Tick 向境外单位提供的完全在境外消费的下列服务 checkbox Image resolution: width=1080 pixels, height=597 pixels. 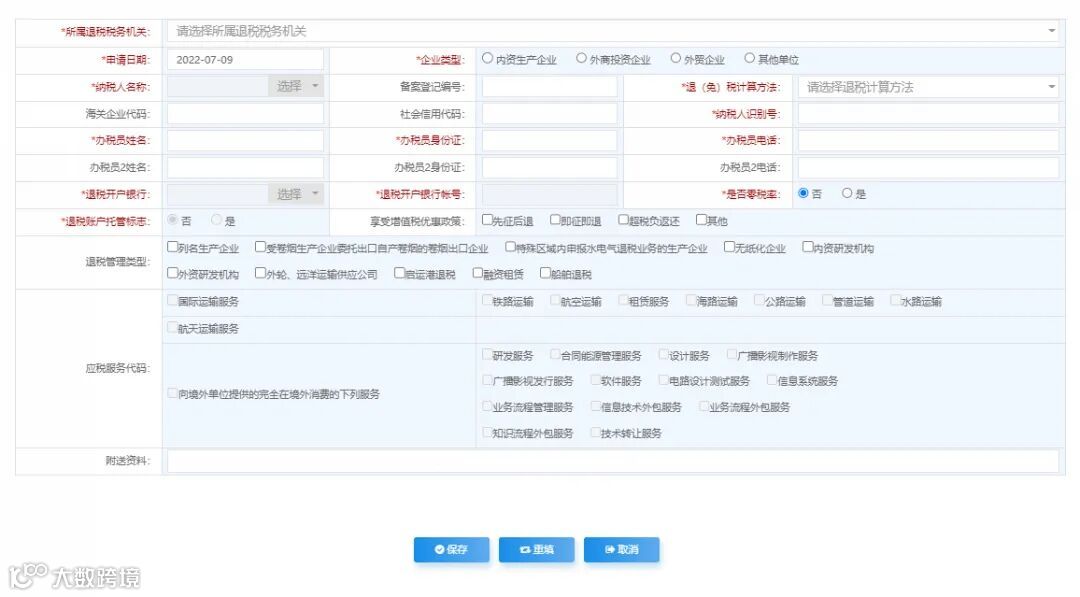pyautogui.click(x=173, y=393)
